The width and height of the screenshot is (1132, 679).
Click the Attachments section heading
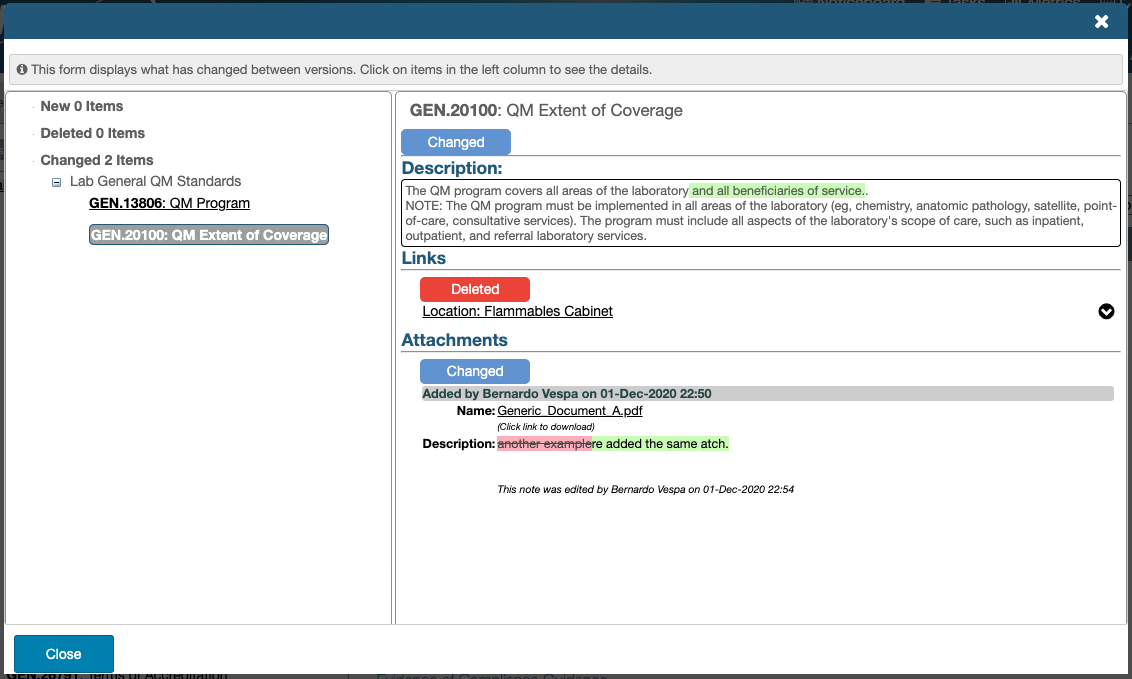pyautogui.click(x=454, y=340)
